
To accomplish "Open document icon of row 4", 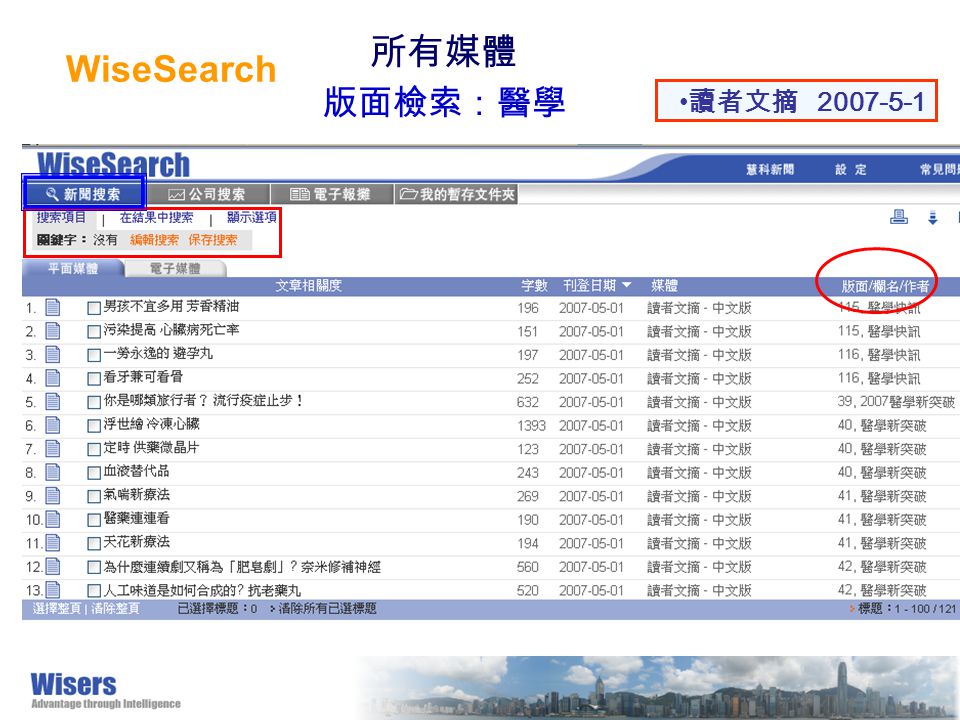I will coord(53,378).
